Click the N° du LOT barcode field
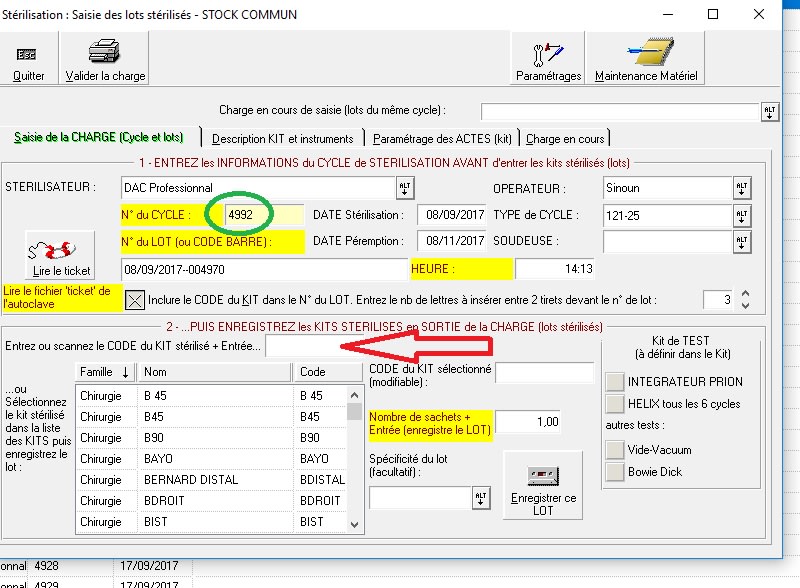The height and width of the screenshot is (588, 800). pos(264,270)
